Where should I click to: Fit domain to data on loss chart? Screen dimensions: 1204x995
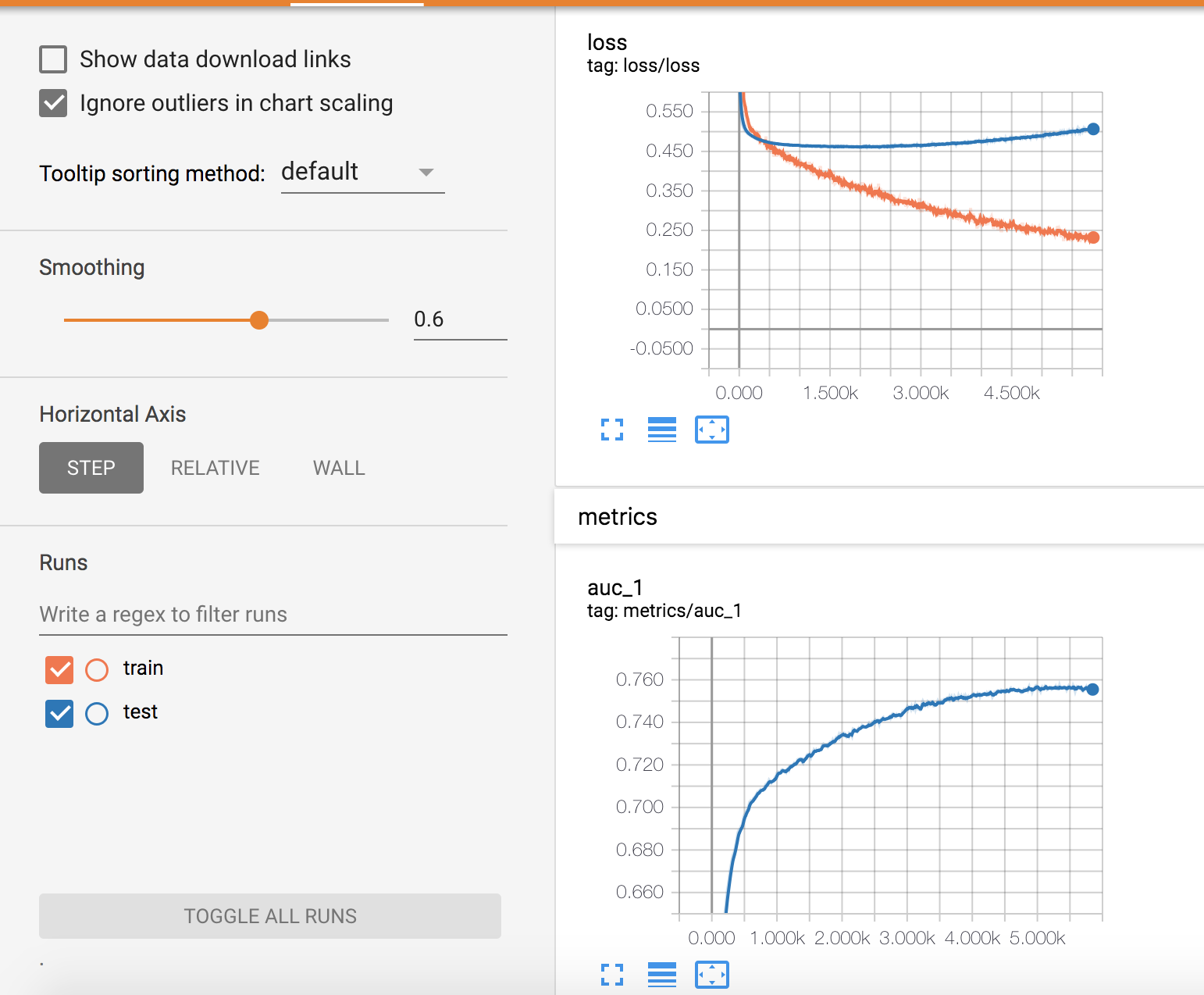tap(712, 430)
